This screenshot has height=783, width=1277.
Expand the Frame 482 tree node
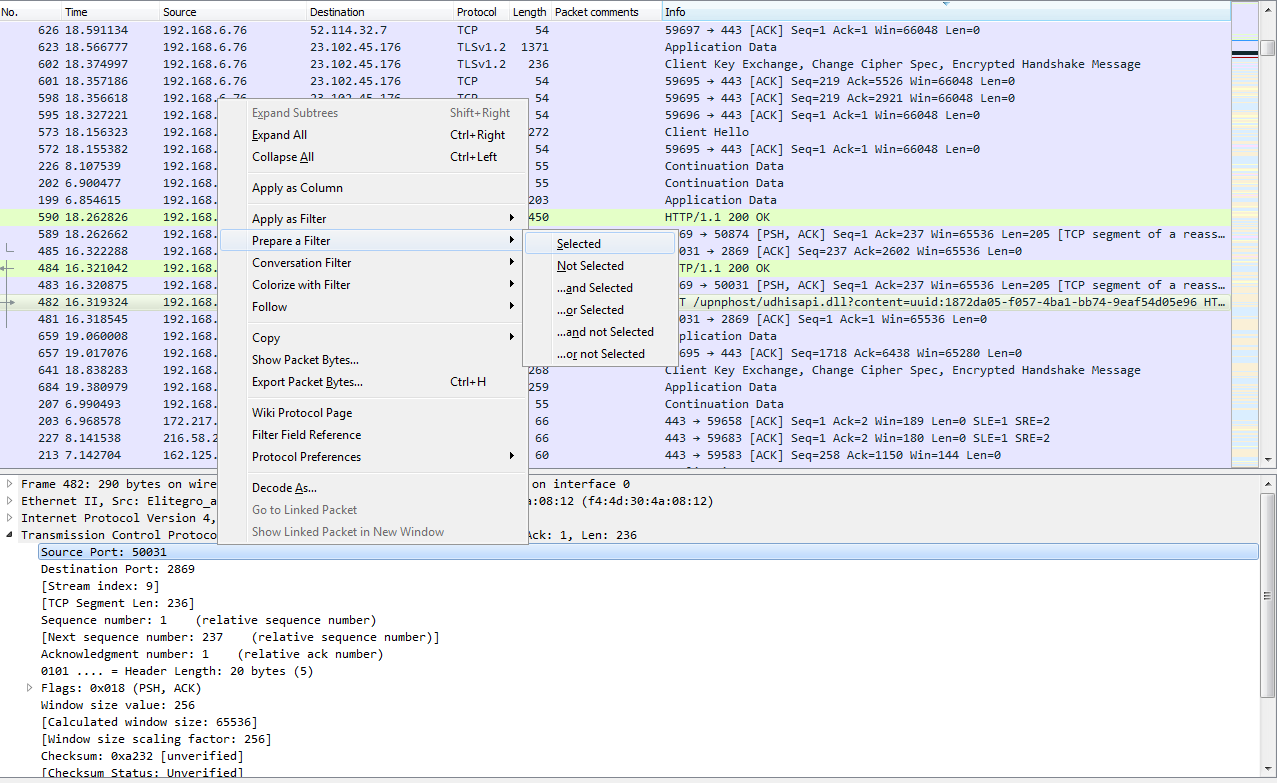click(11, 484)
